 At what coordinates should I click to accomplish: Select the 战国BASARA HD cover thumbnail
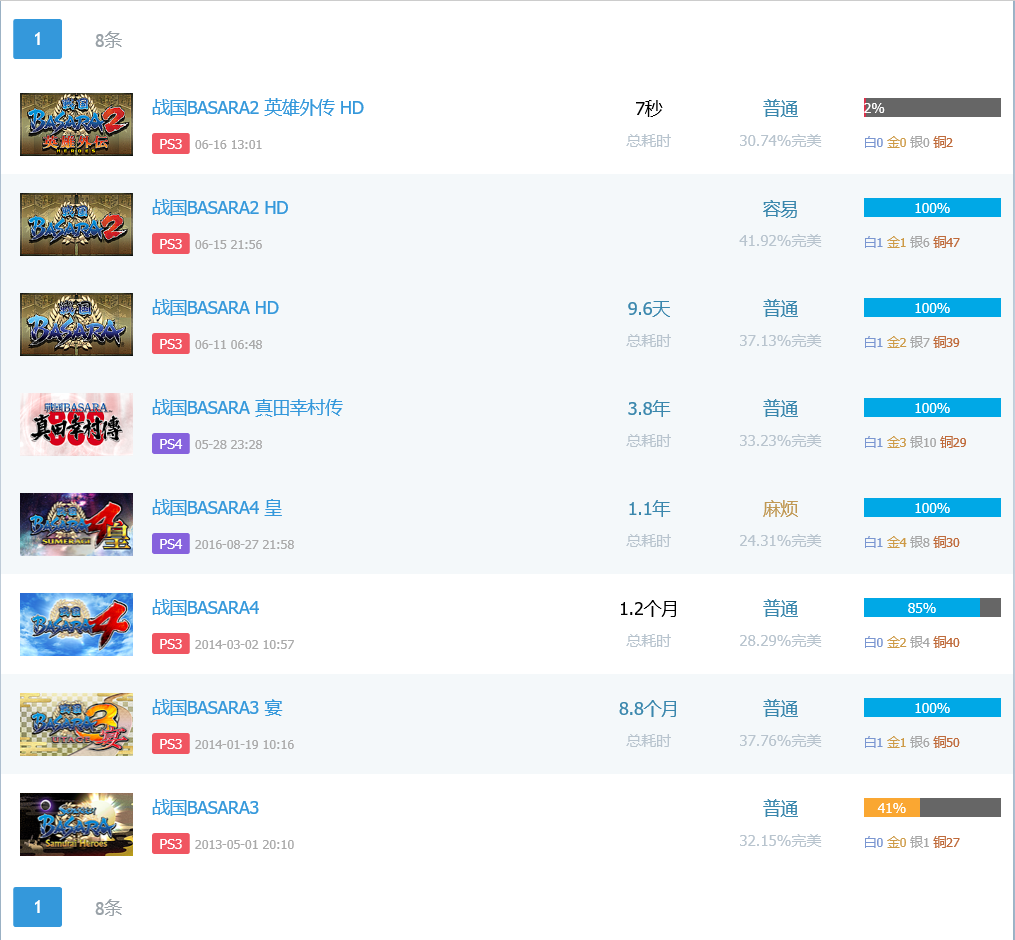click(76, 324)
